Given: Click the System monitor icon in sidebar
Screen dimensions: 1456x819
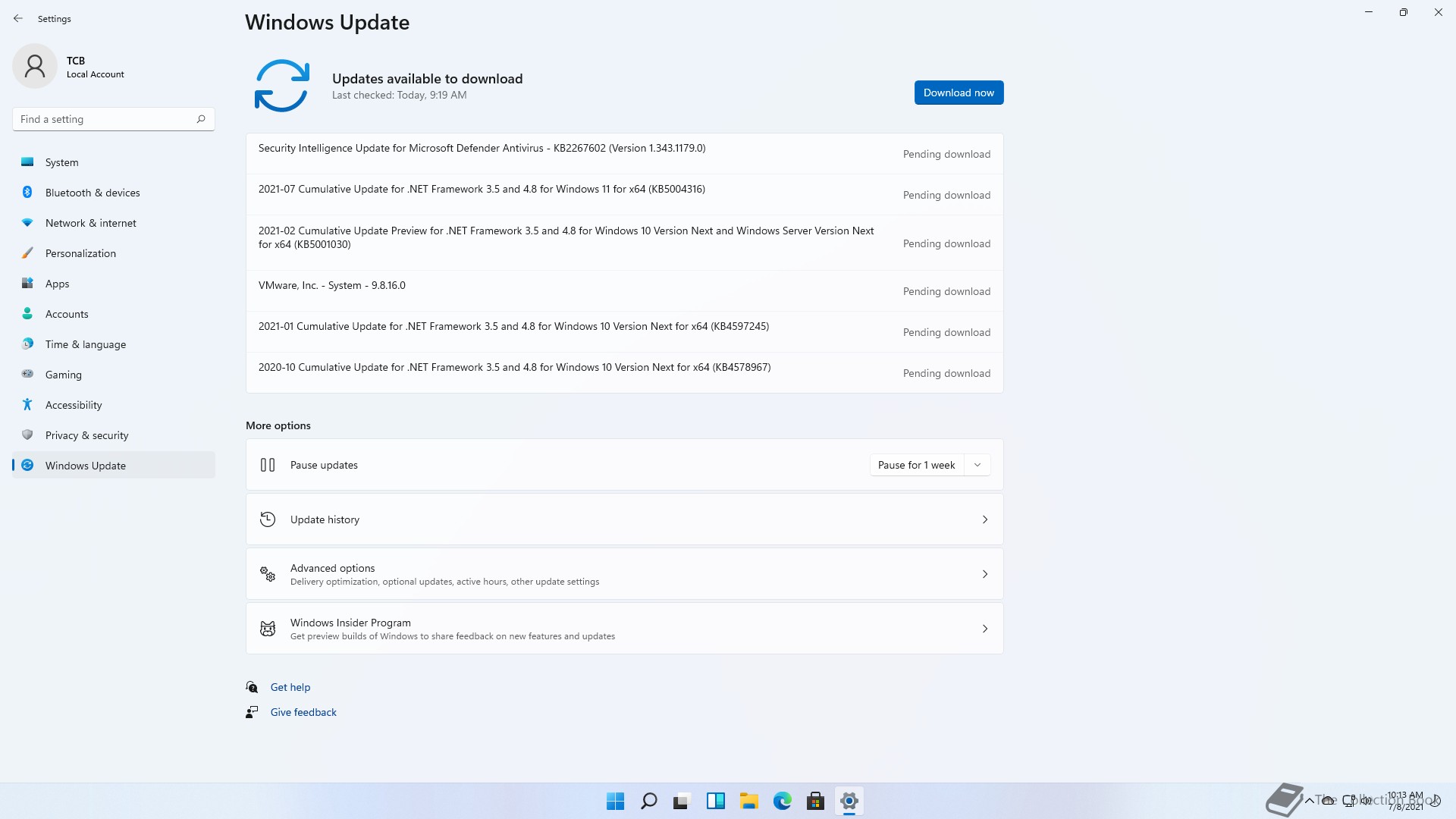Looking at the screenshot, I should [27, 162].
